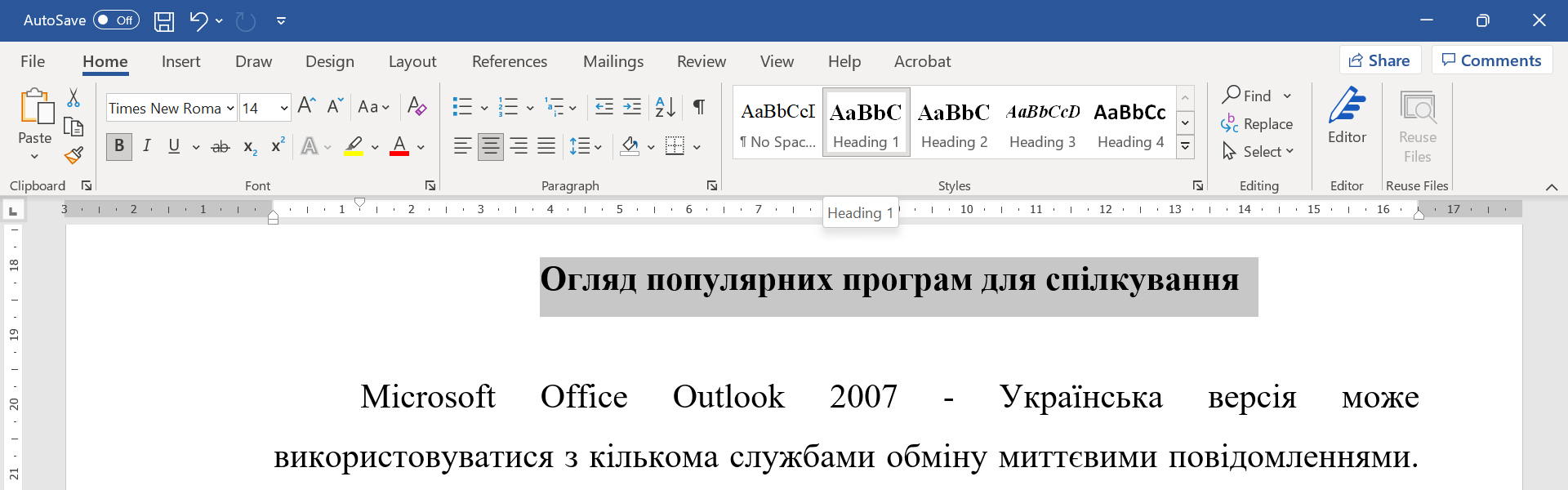Open Replace dialog
The height and width of the screenshot is (490, 1568).
click(x=1257, y=124)
